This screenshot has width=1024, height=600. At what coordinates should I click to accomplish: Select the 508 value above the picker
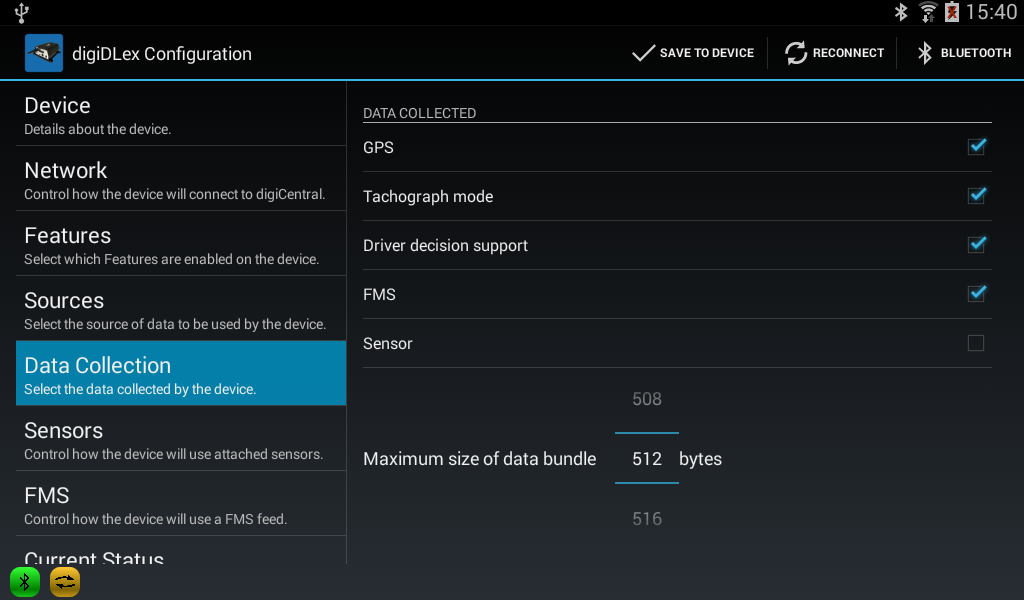[647, 399]
